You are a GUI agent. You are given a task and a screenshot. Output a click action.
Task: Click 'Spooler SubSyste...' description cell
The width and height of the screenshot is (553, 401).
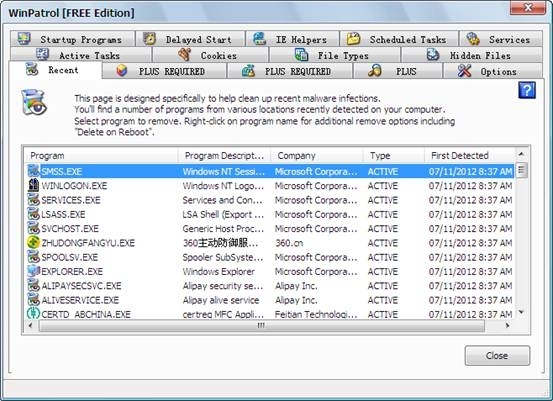click(223, 257)
